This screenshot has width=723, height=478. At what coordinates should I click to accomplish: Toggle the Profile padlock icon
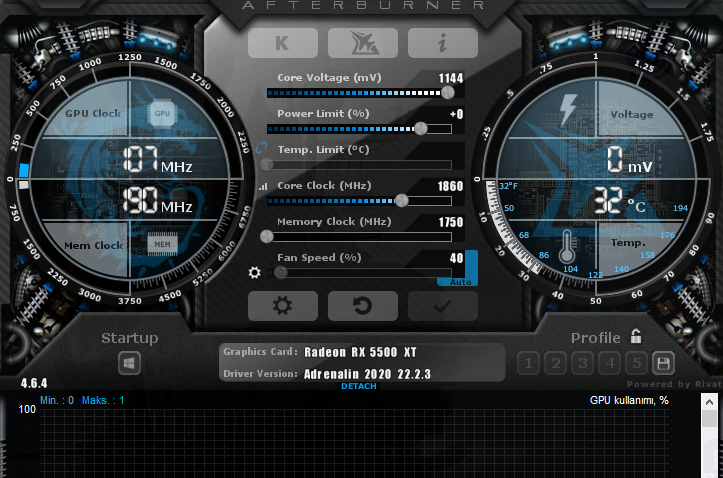pos(636,336)
